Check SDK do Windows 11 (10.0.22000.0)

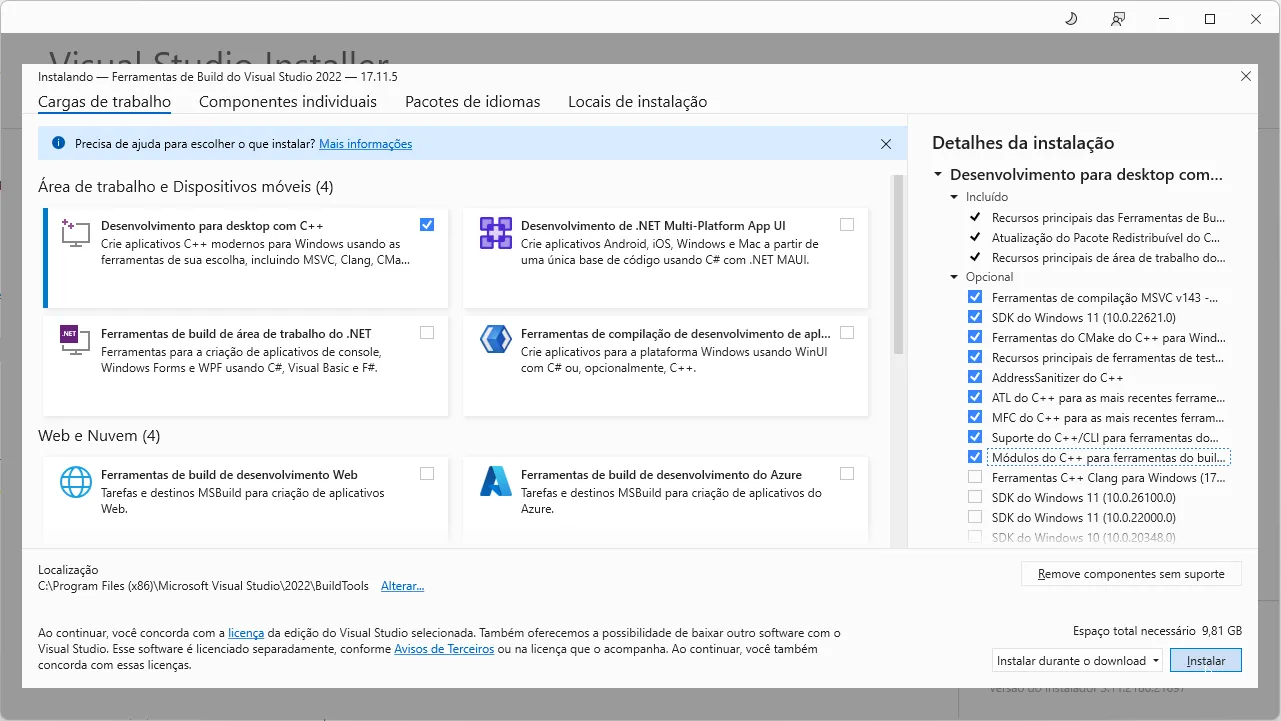click(x=975, y=517)
